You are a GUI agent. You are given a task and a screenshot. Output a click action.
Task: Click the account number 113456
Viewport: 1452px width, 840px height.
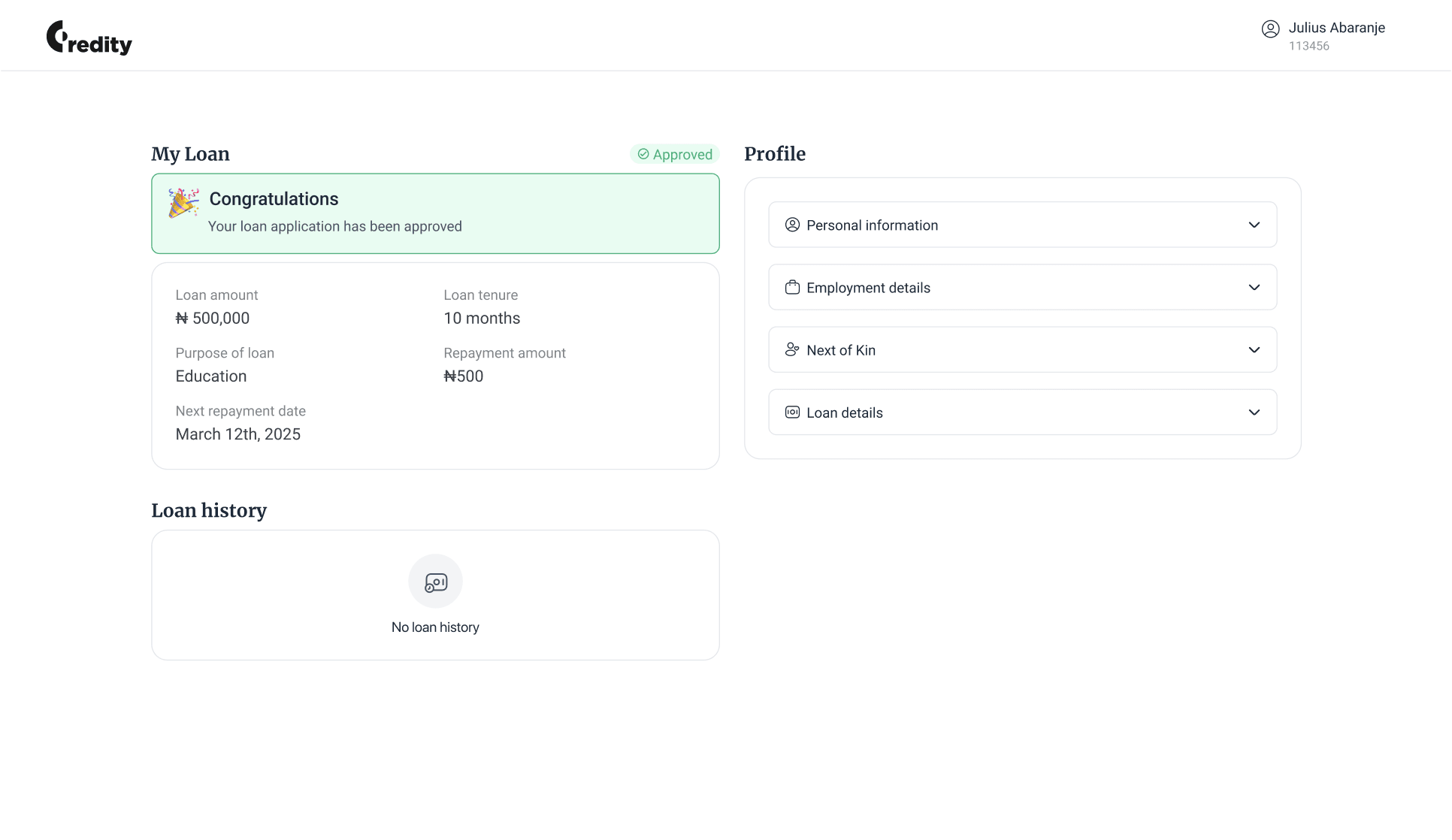(x=1309, y=46)
